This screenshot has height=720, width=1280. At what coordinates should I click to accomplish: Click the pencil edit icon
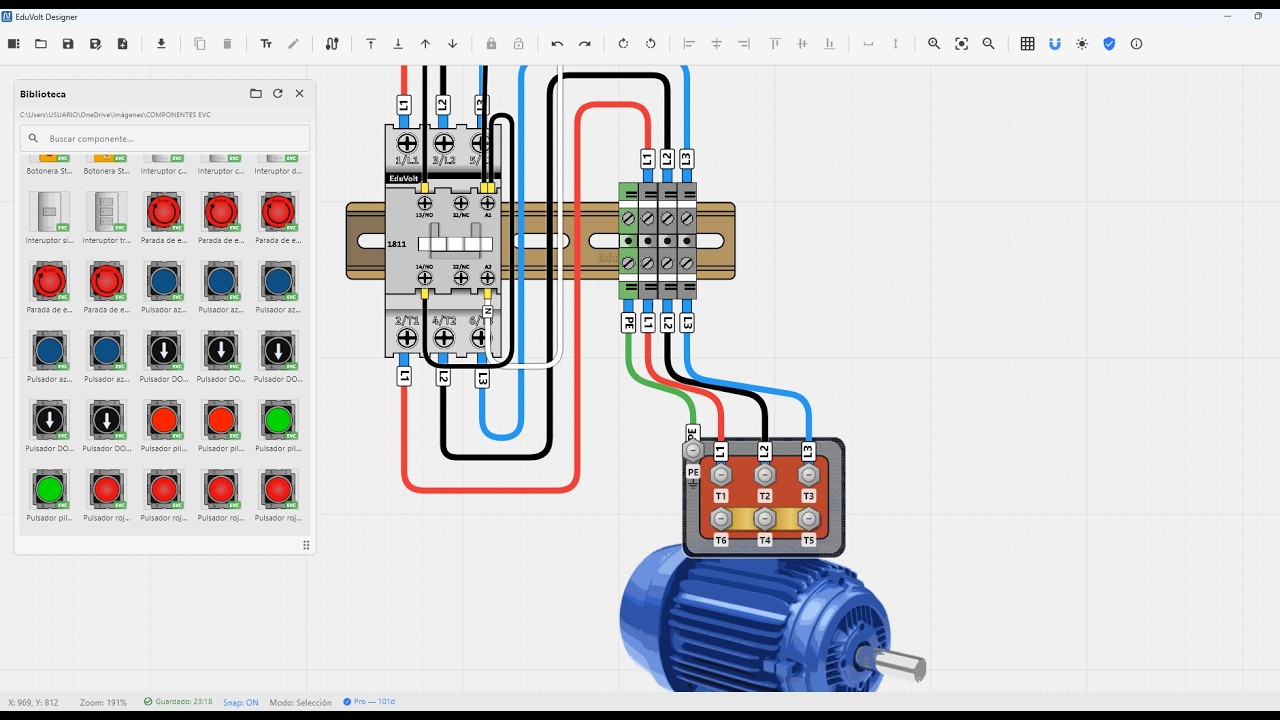pos(293,44)
